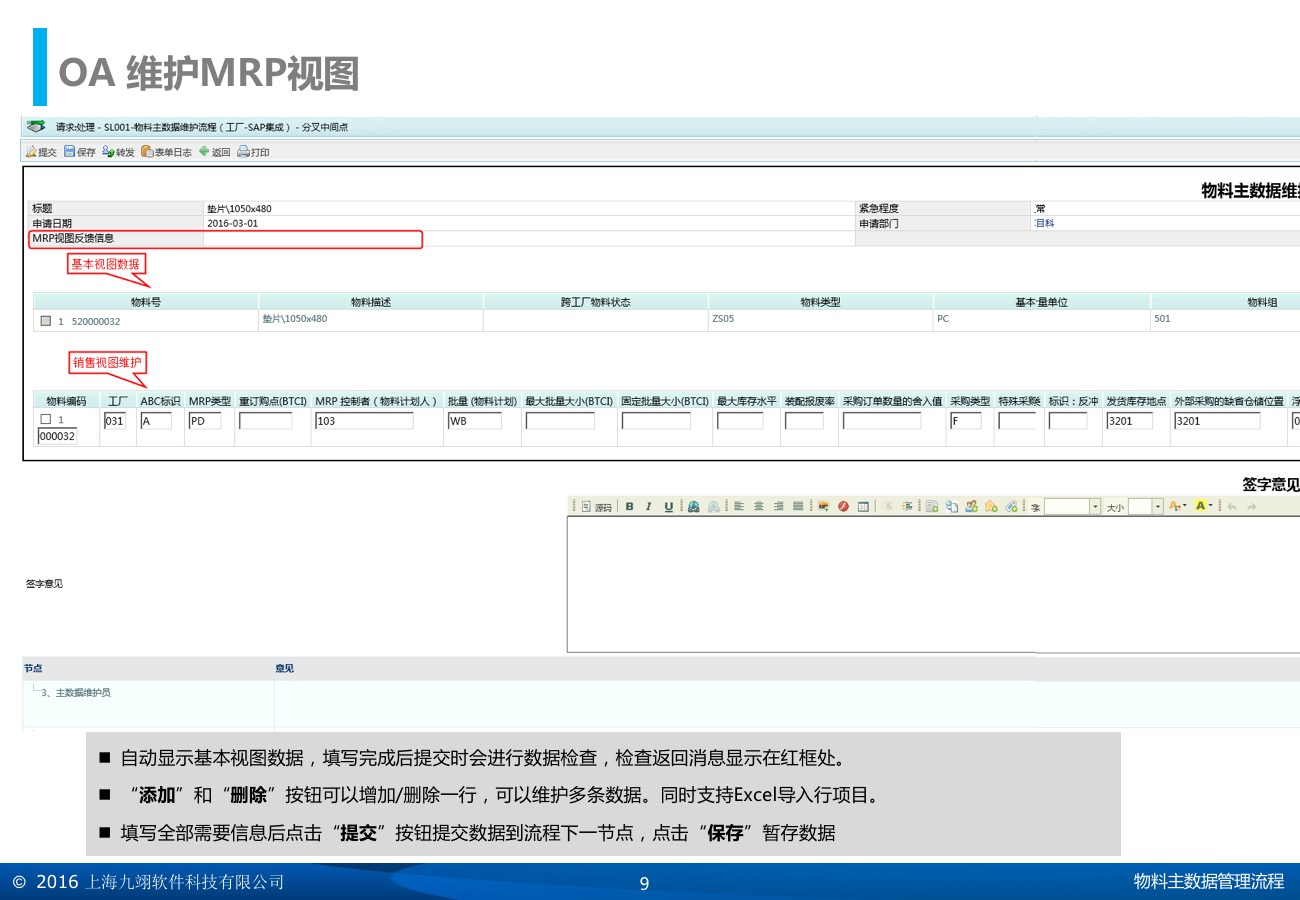Open the font family dropdown
The height and width of the screenshot is (900, 1300).
click(1095, 507)
